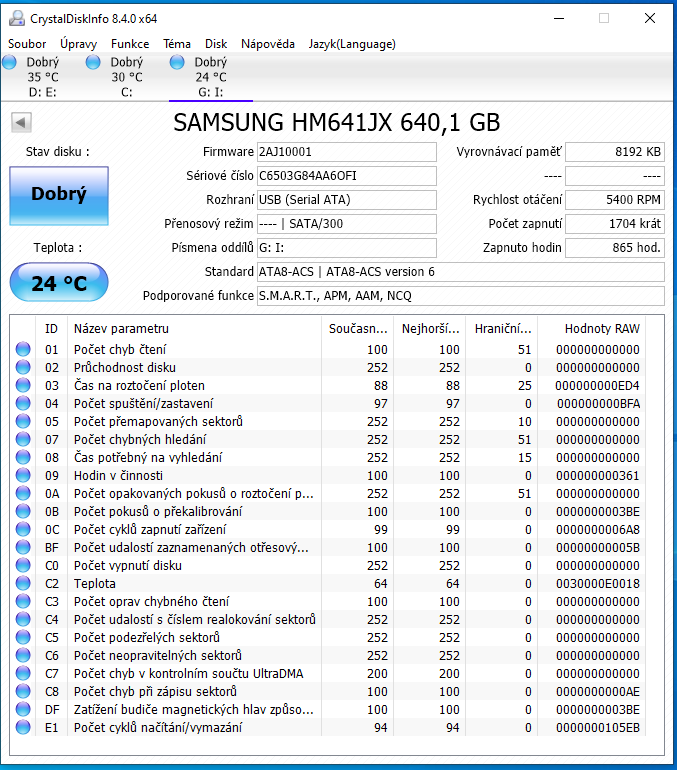
Task: Click status orb for disk G: I:
Action: point(177,62)
